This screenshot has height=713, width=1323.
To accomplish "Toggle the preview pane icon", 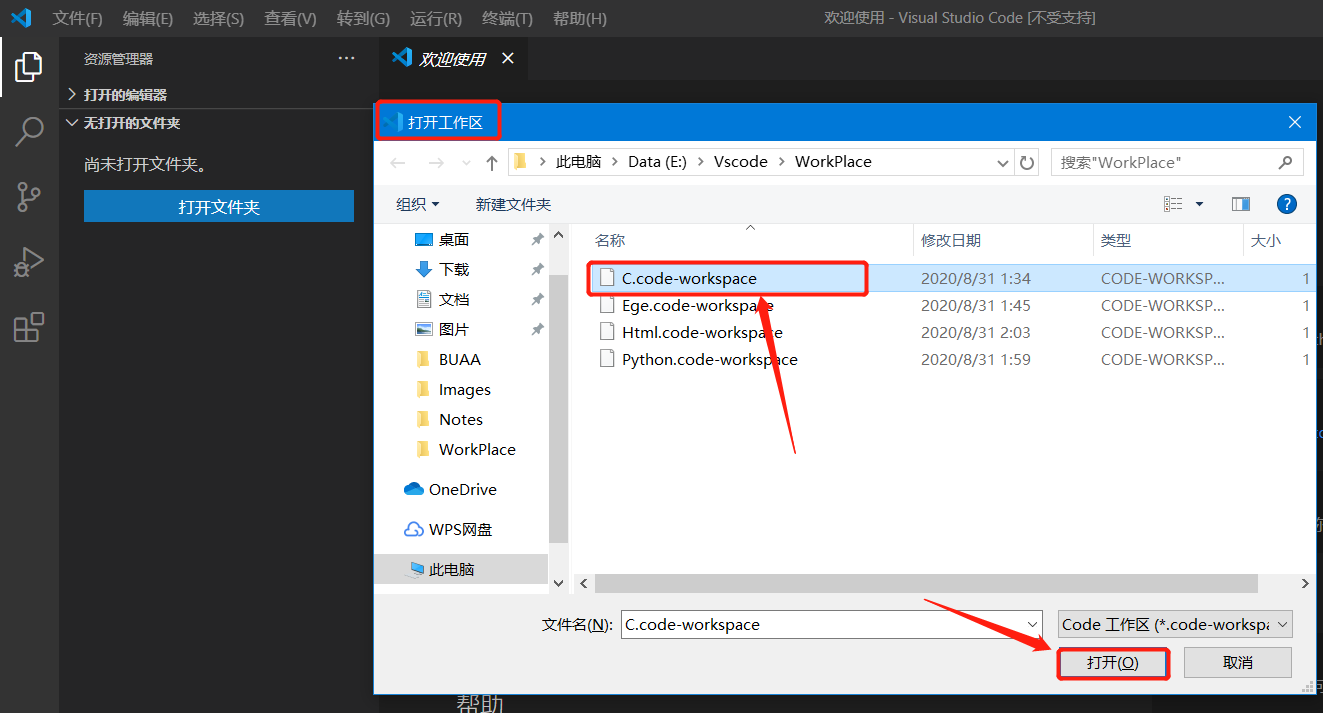I will point(1241,204).
